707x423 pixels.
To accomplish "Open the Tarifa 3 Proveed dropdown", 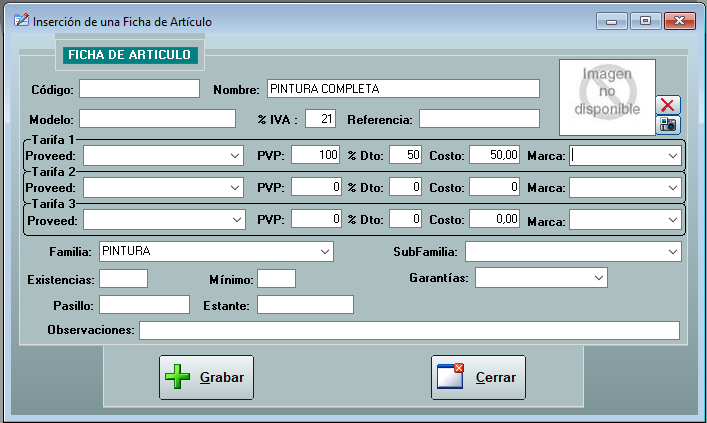I will pos(164,220).
